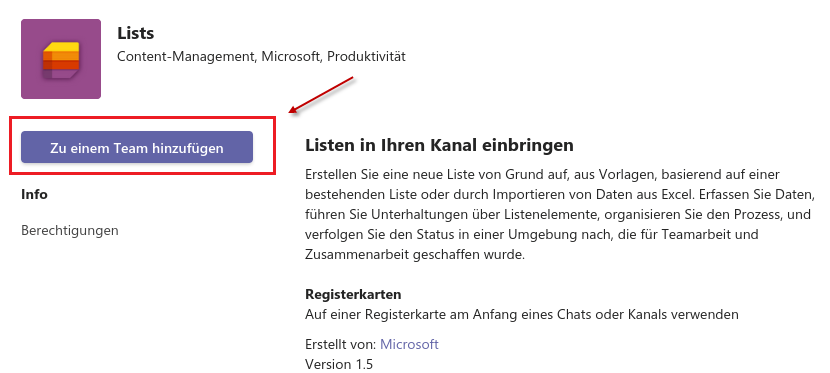The image size is (830, 373).
Task: Click the 'Lists' app title
Action: (136, 33)
